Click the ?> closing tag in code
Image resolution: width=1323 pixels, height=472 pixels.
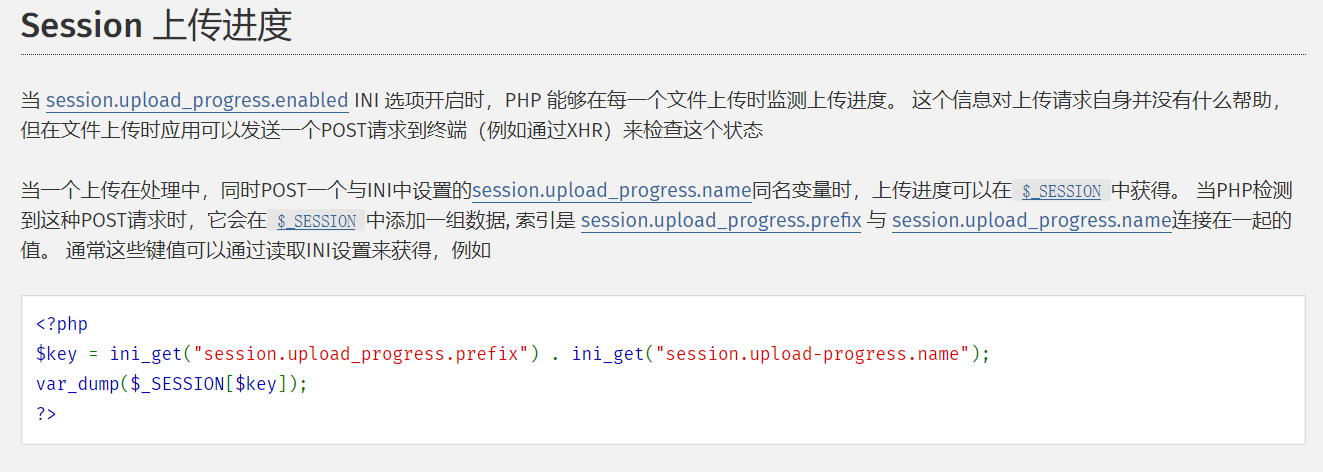(46, 413)
